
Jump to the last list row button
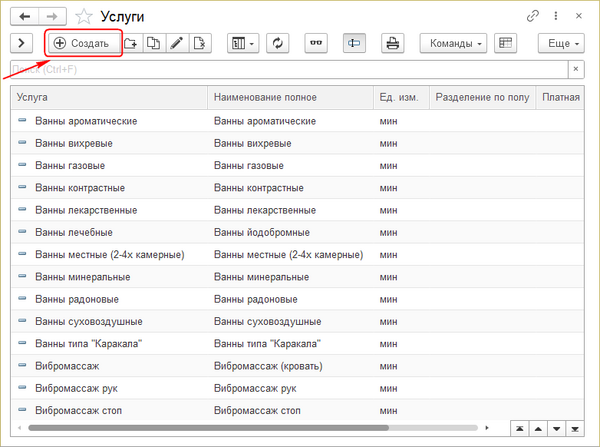[575, 429]
